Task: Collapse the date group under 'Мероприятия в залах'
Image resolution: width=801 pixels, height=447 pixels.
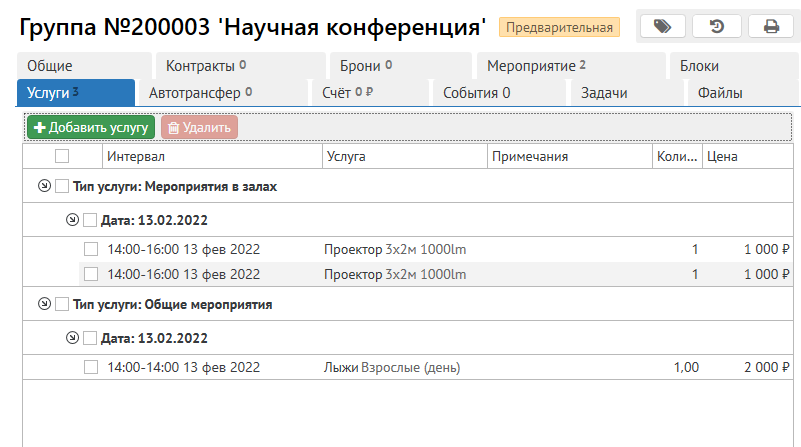Action: [71, 220]
